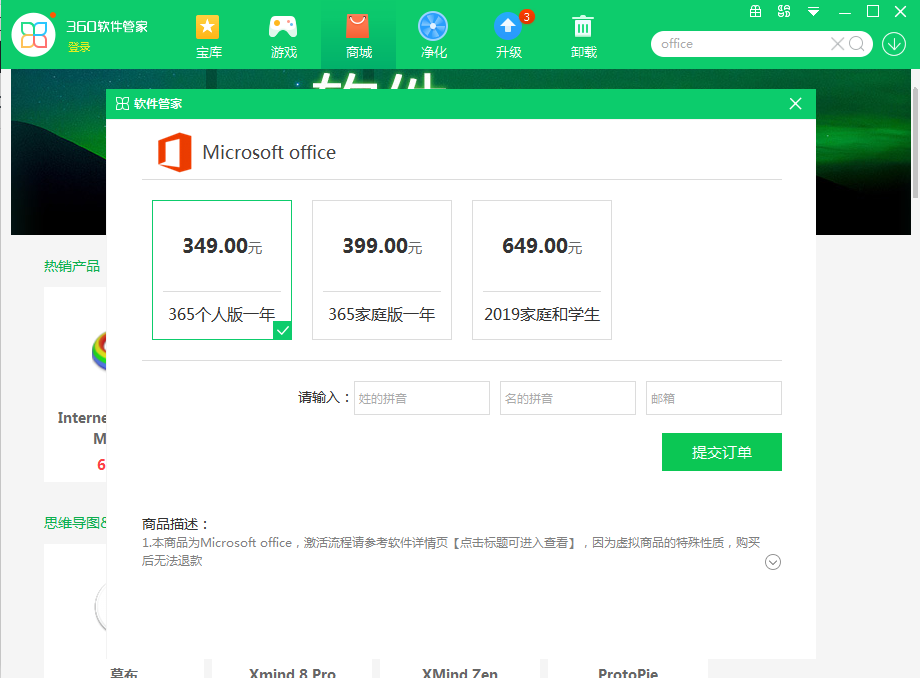The width and height of the screenshot is (920, 678).
Task: Click the main window vertical scrollbar
Action: tap(915, 143)
